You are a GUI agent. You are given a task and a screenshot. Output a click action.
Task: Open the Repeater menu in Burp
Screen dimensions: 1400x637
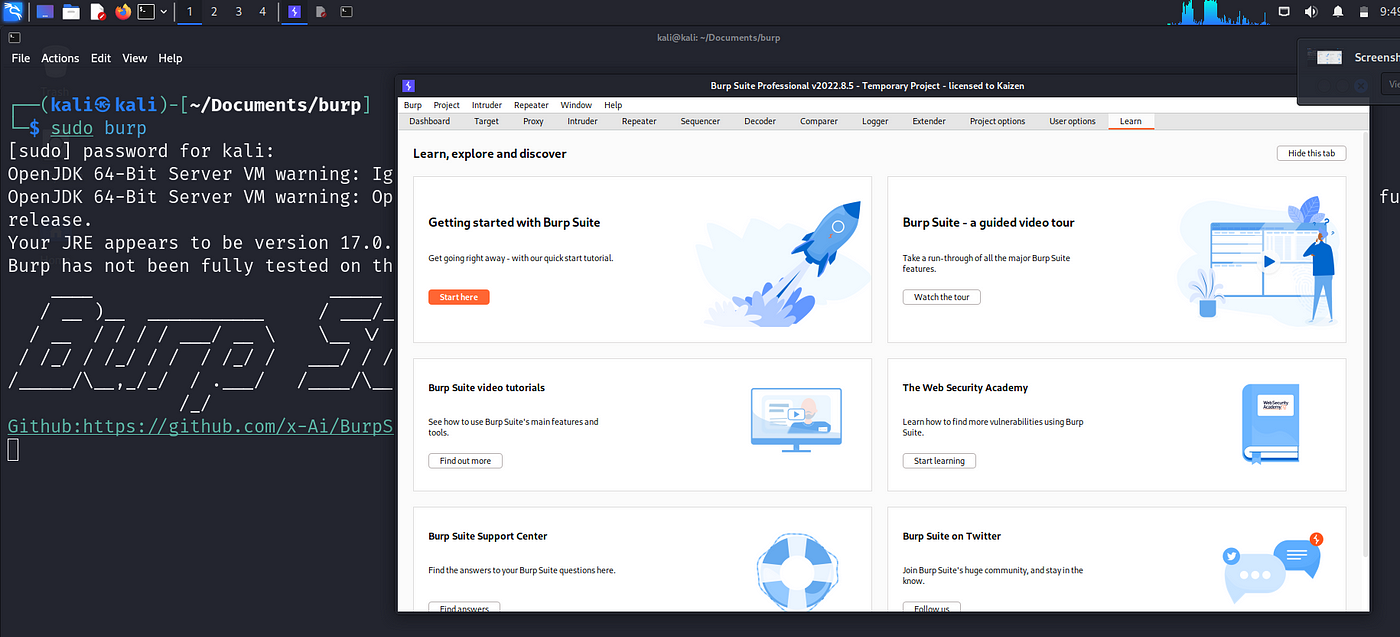tap(531, 105)
